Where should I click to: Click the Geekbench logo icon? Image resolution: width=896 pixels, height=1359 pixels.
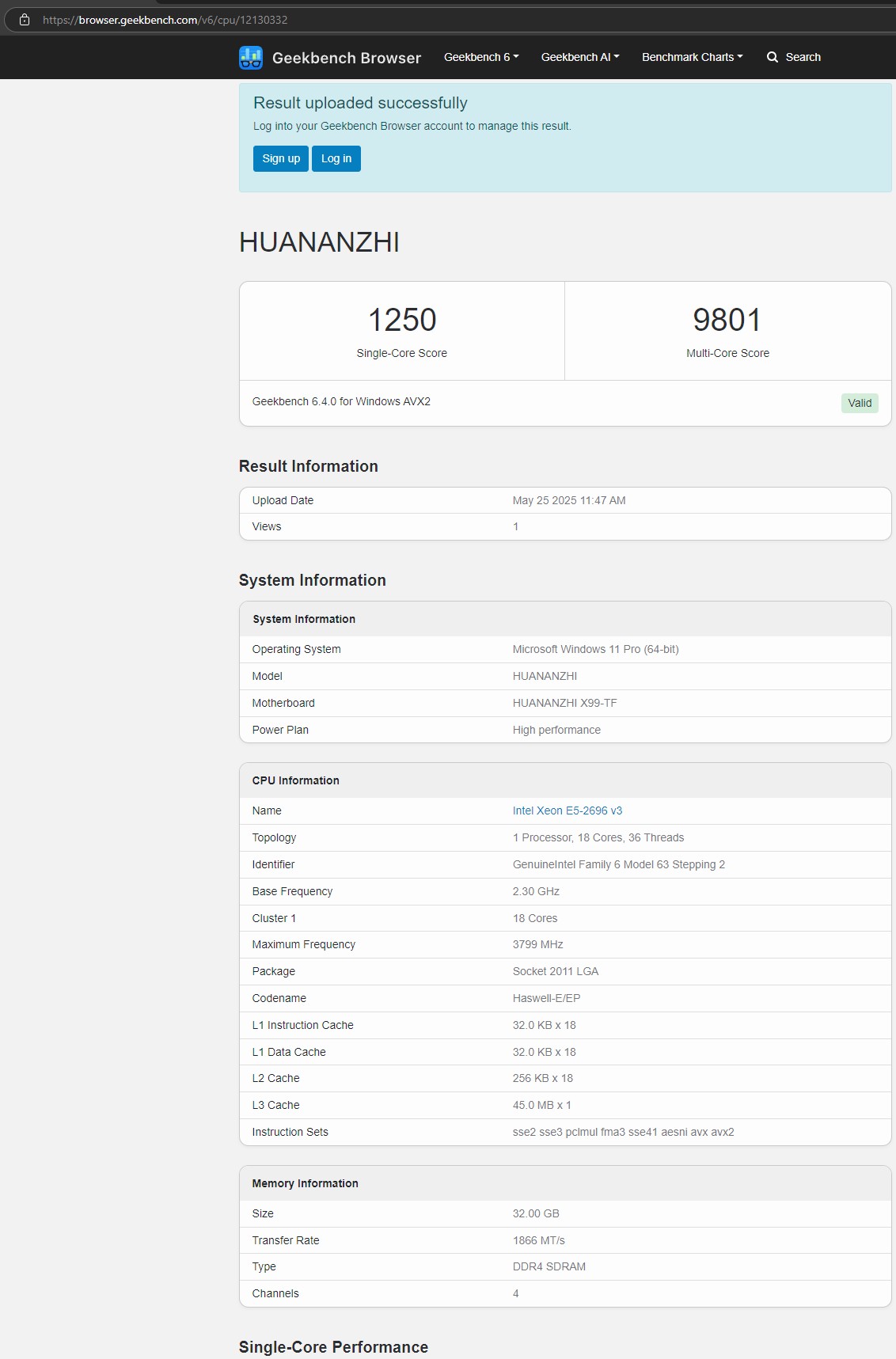(x=251, y=58)
